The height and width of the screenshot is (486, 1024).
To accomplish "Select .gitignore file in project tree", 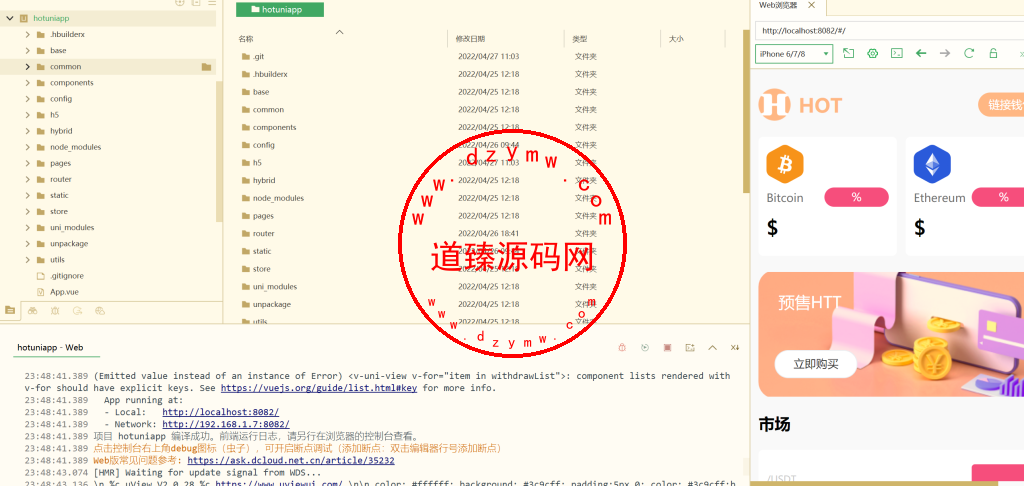I will tap(67, 276).
